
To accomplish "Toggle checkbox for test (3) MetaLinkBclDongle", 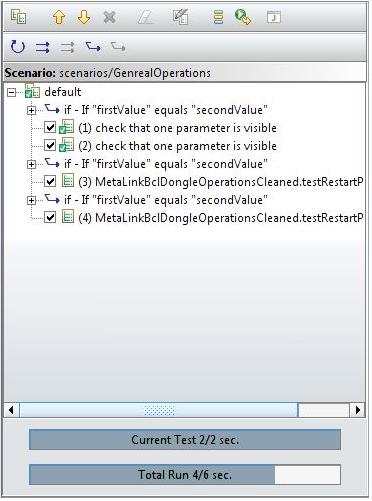I will tap(50, 181).
